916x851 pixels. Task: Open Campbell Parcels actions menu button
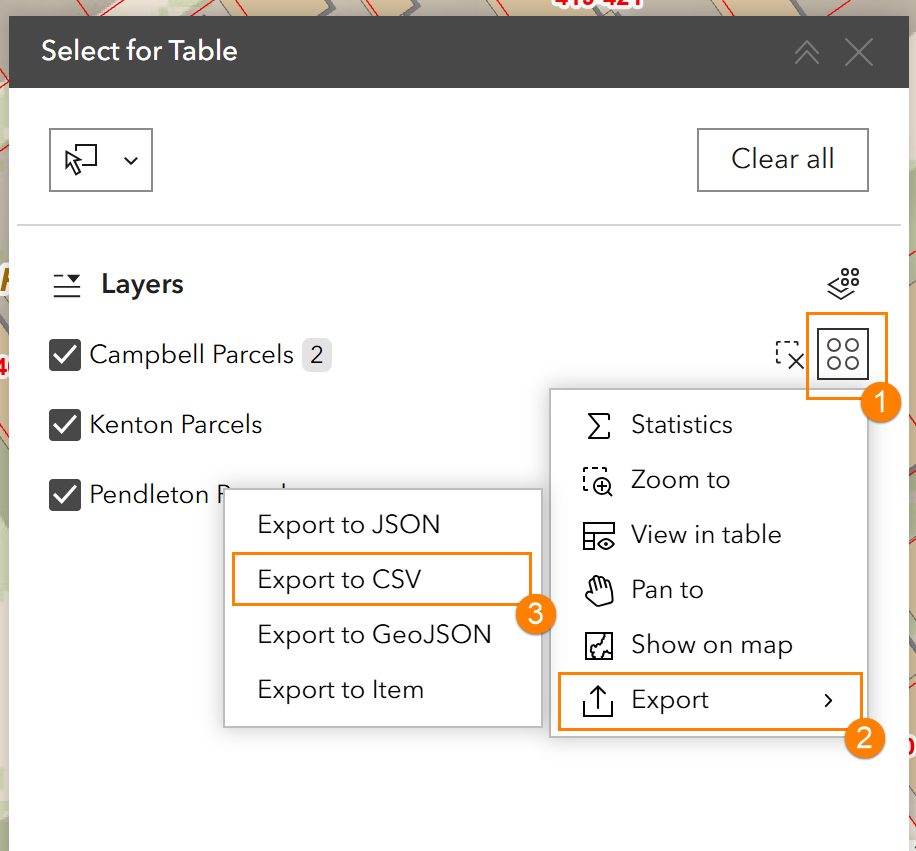coord(843,354)
